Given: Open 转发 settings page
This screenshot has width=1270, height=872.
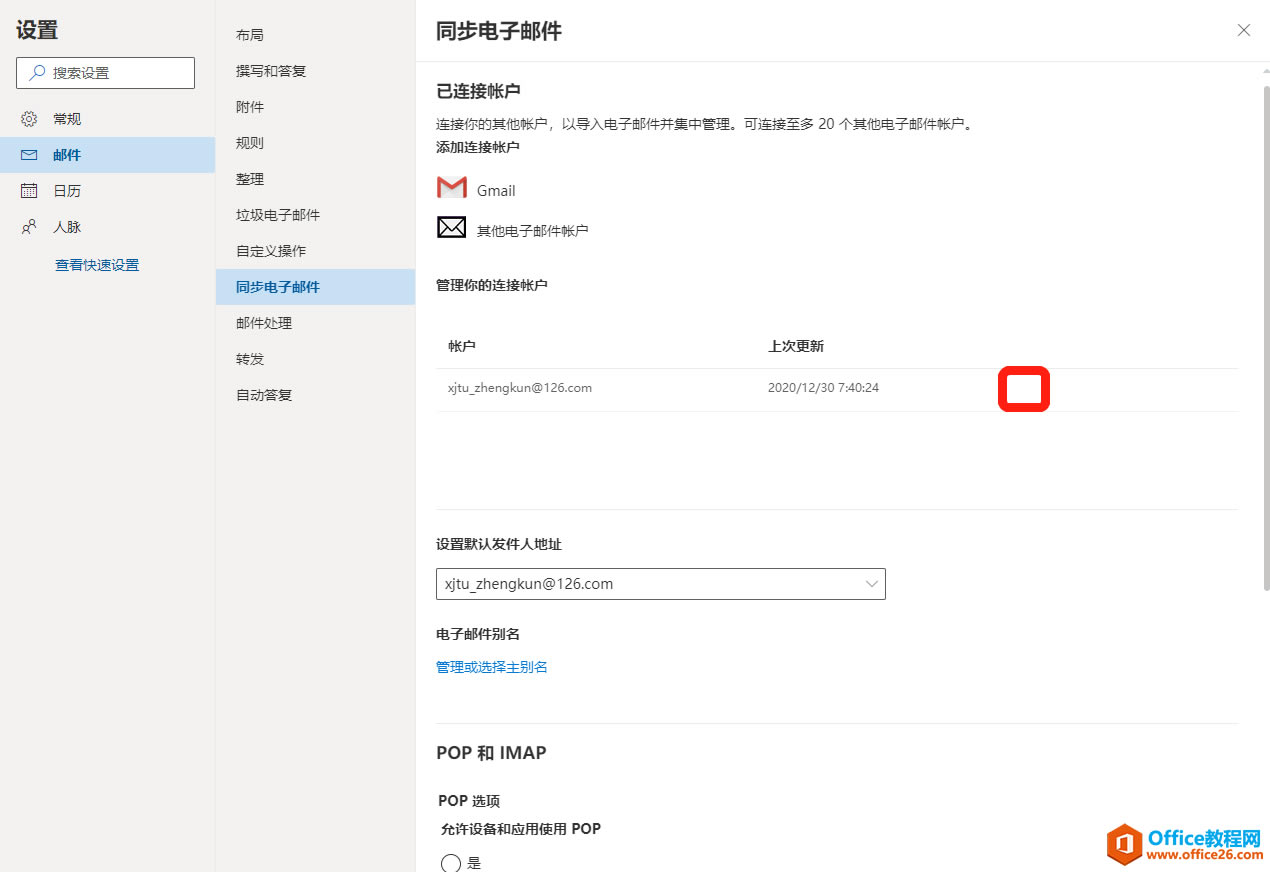Looking at the screenshot, I should 315,359.
